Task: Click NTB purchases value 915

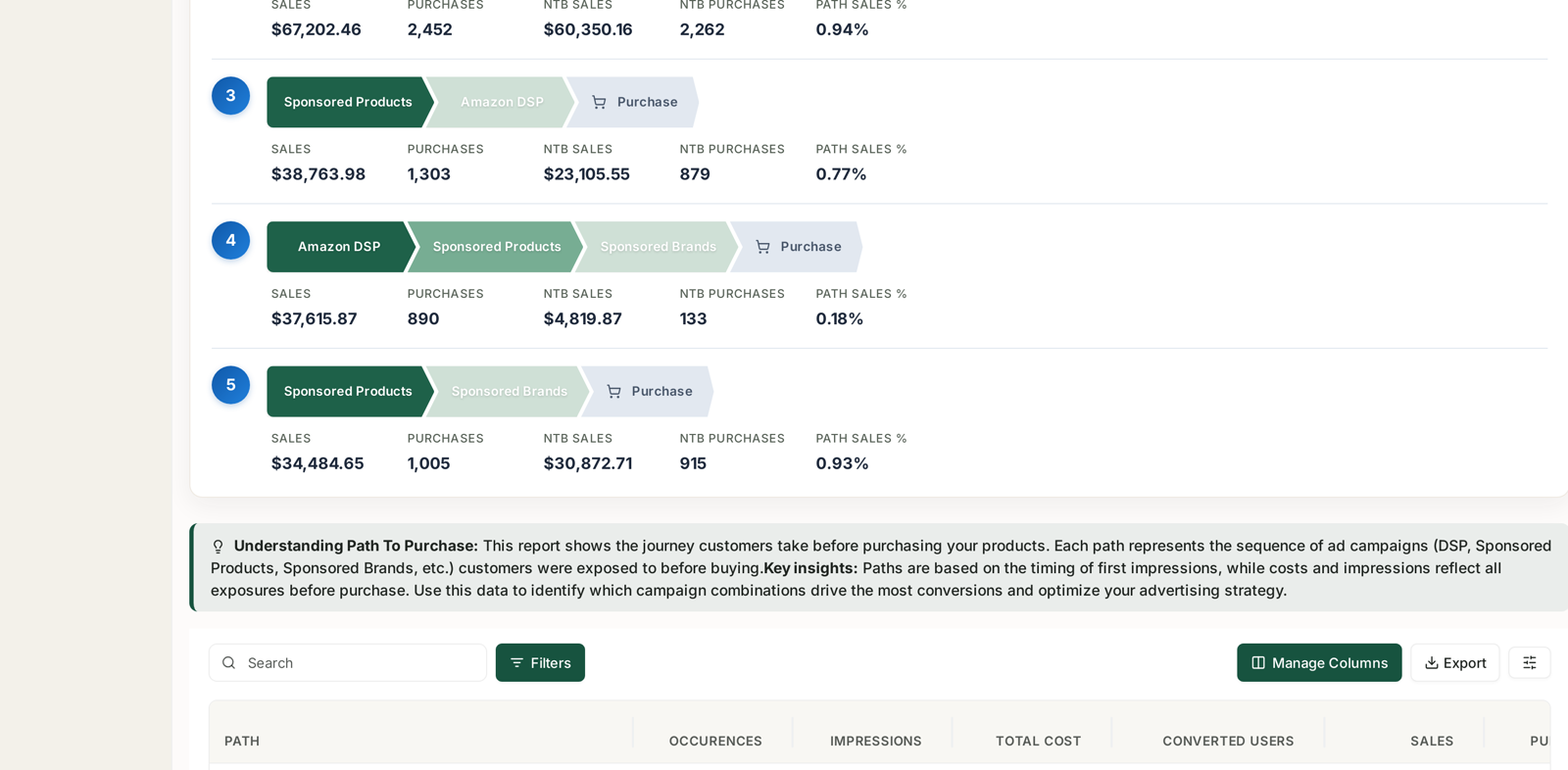Action: (x=693, y=463)
